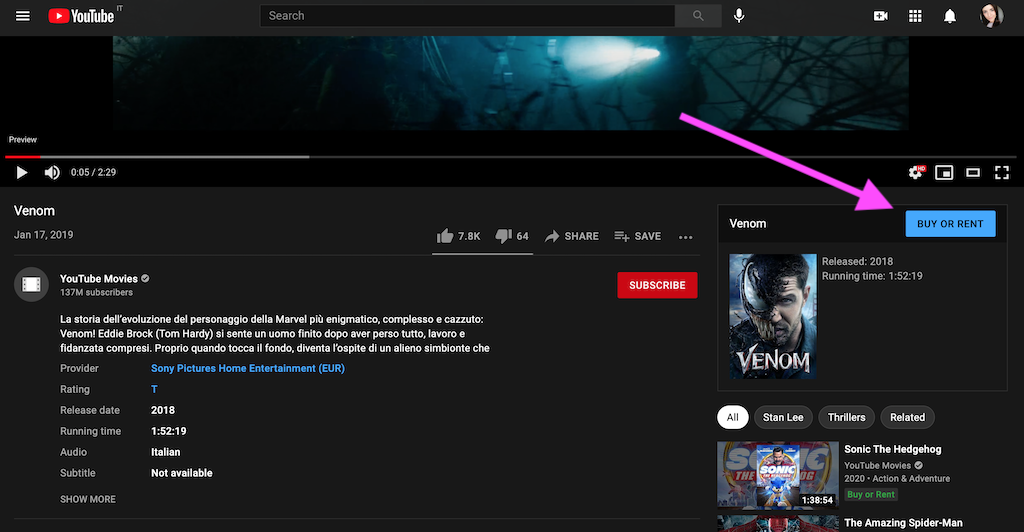The image size is (1024, 532).
Task: Select the Thrillers filter chip
Action: click(846, 417)
